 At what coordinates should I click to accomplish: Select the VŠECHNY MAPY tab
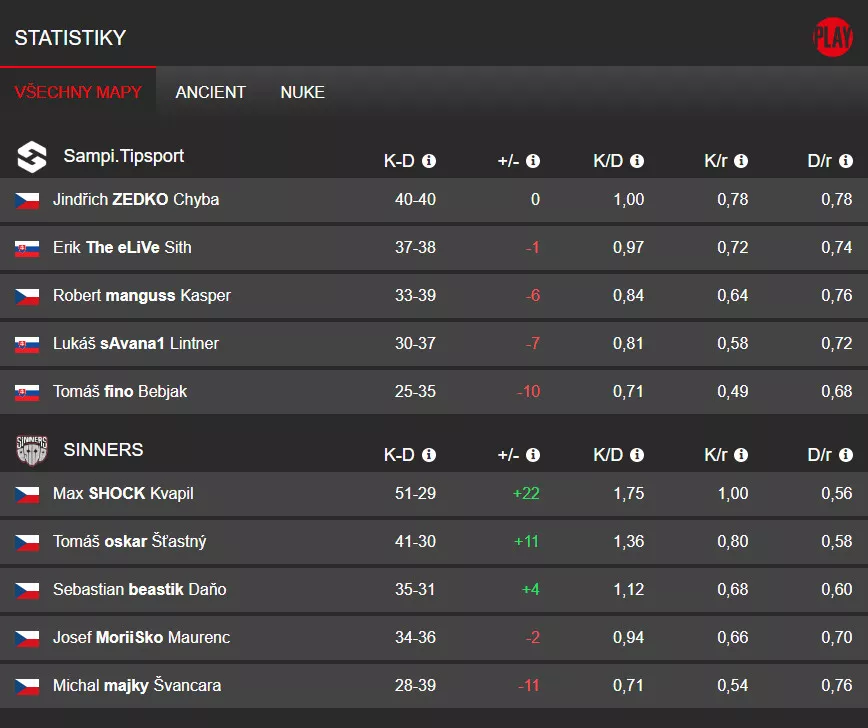click(x=79, y=92)
